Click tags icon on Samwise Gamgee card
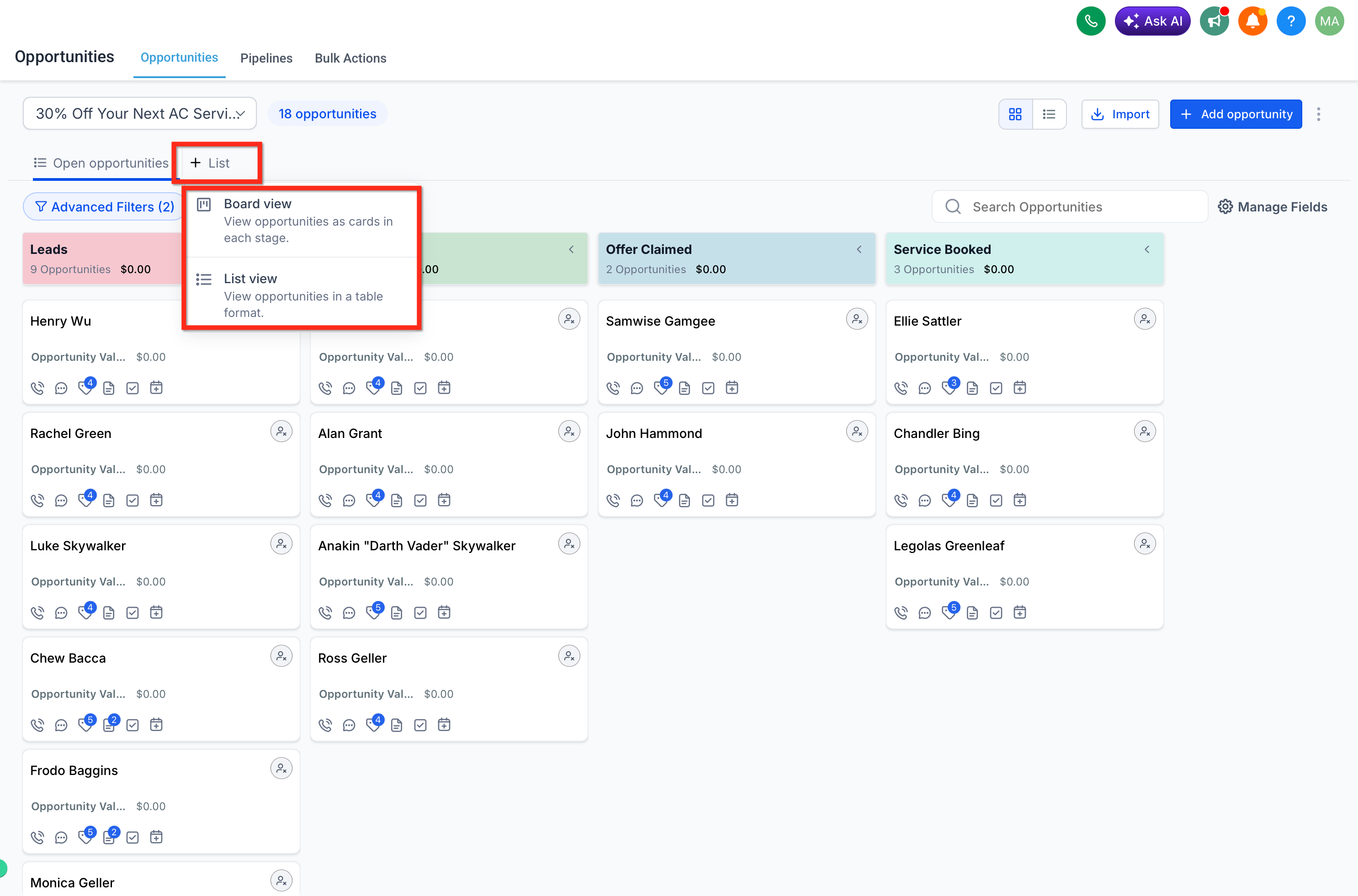Viewport: 1358px width, 896px height. click(662, 387)
